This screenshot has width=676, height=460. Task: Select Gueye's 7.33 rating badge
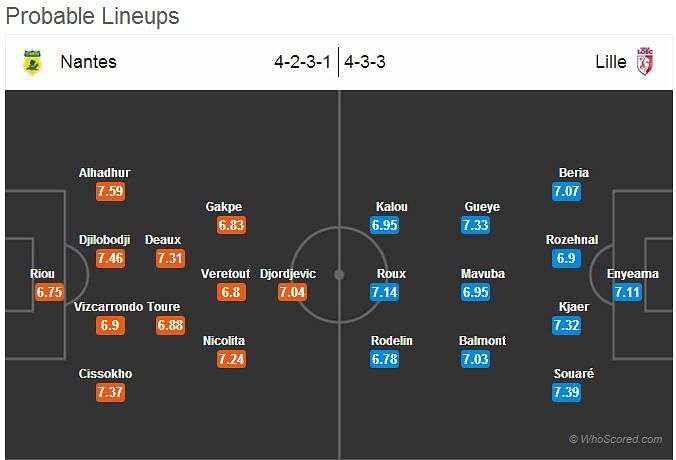(476, 225)
